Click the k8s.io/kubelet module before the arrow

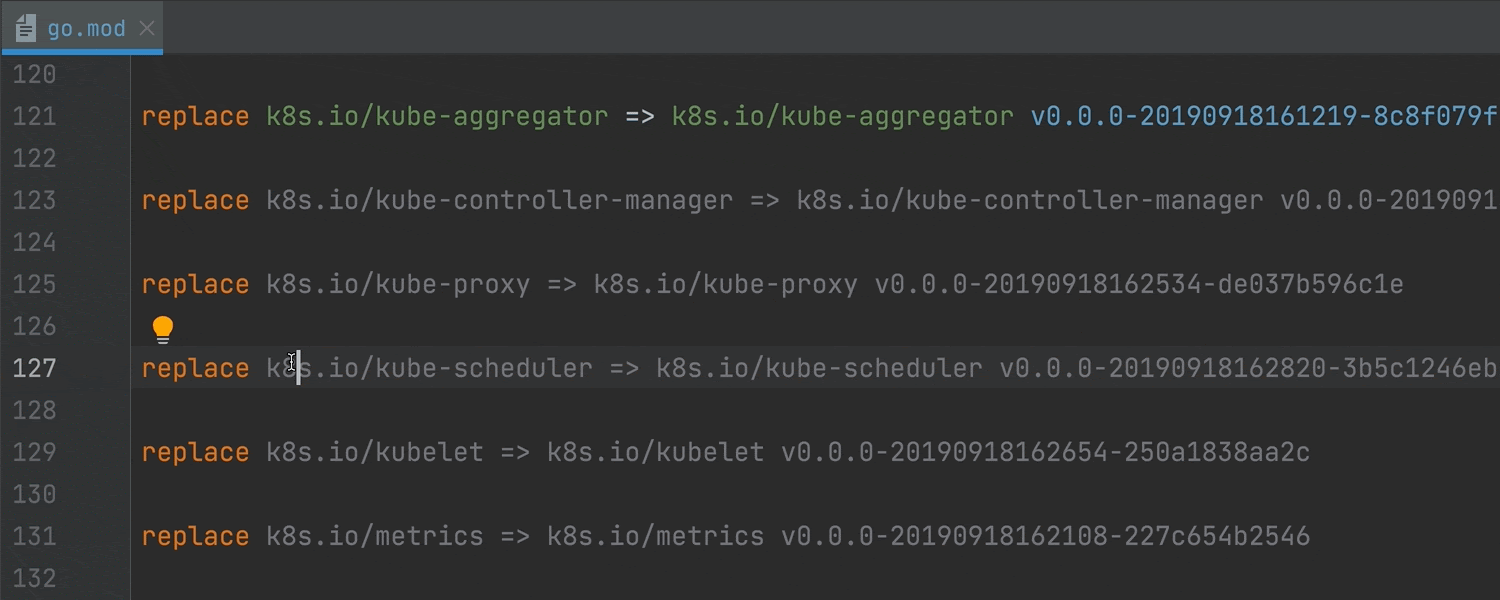pyautogui.click(x=375, y=452)
